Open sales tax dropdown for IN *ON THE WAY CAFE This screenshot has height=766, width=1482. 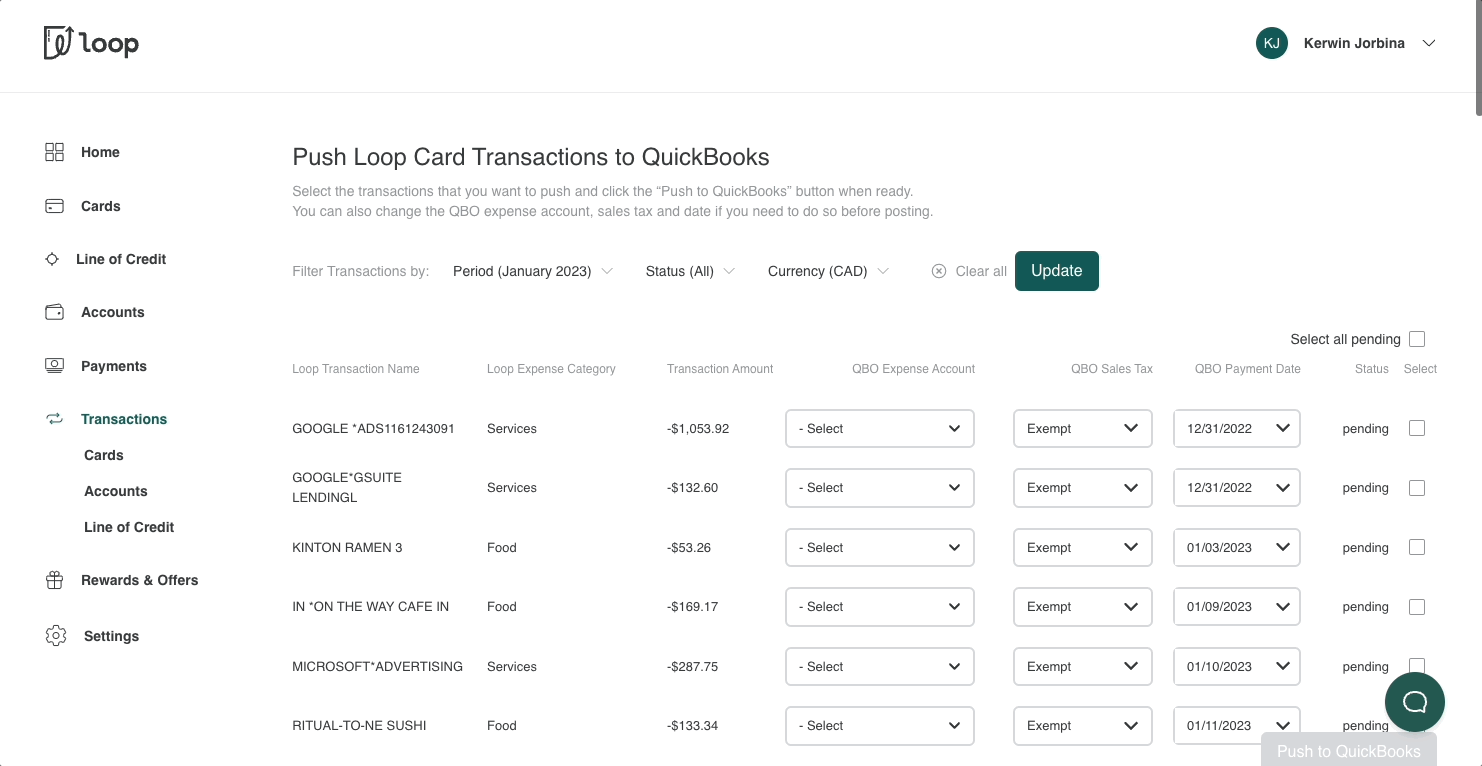click(1083, 607)
